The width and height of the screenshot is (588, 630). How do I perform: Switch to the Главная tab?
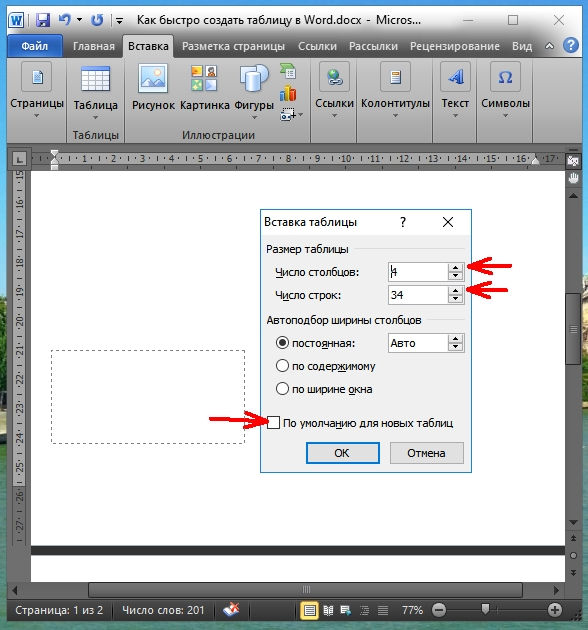pyautogui.click(x=94, y=46)
